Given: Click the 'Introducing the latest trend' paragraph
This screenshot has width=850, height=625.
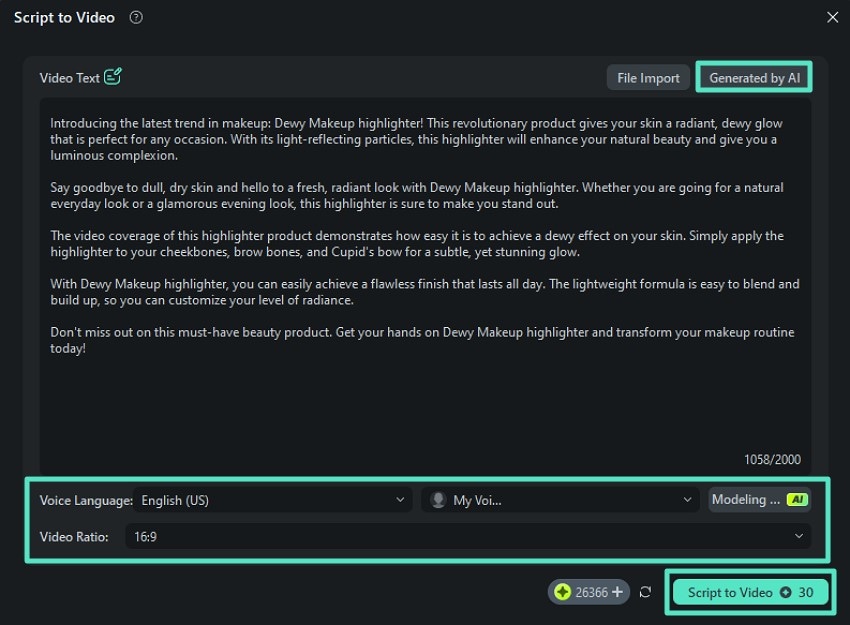Looking at the screenshot, I should click(416, 139).
